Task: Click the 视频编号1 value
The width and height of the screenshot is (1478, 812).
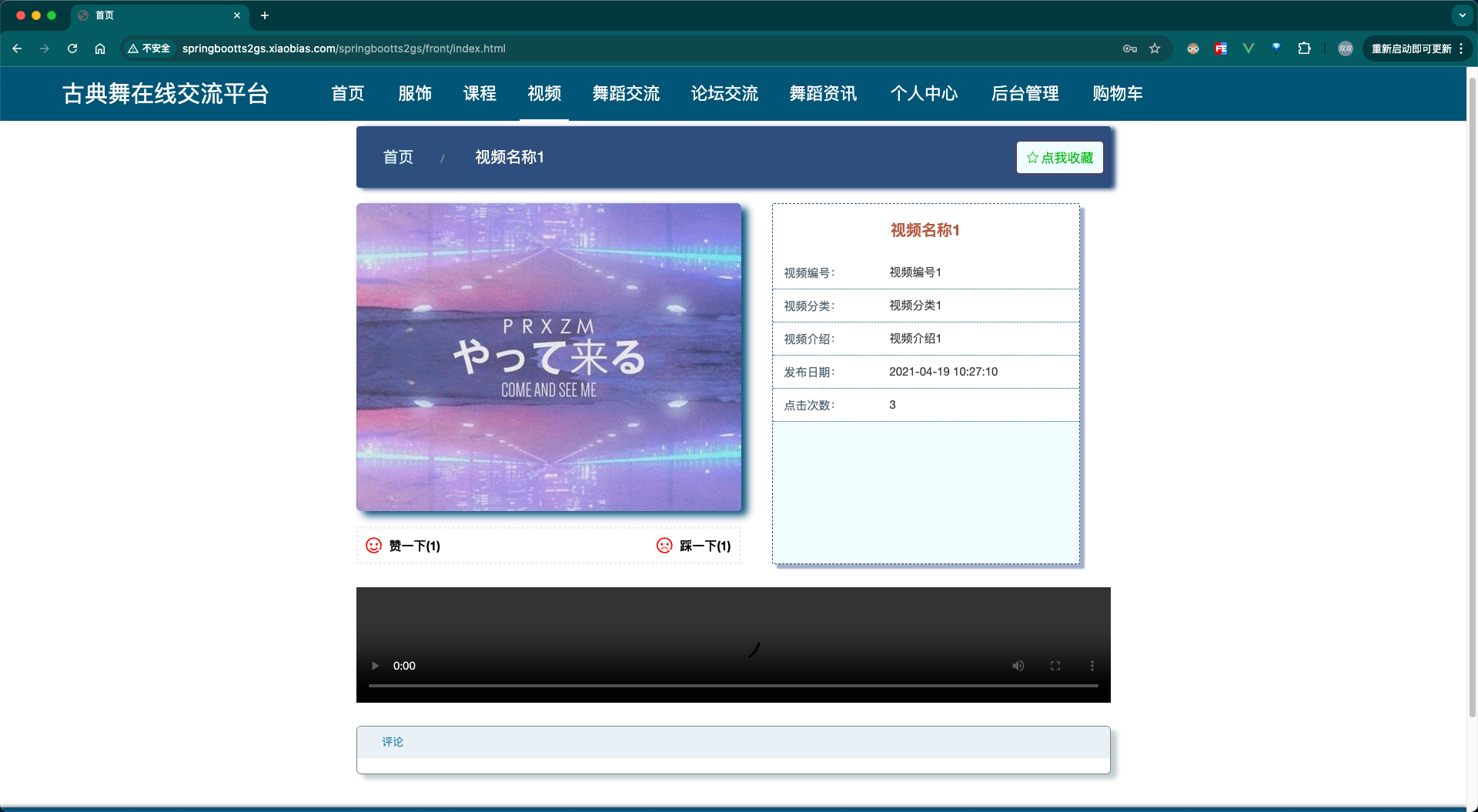Action: coord(915,272)
